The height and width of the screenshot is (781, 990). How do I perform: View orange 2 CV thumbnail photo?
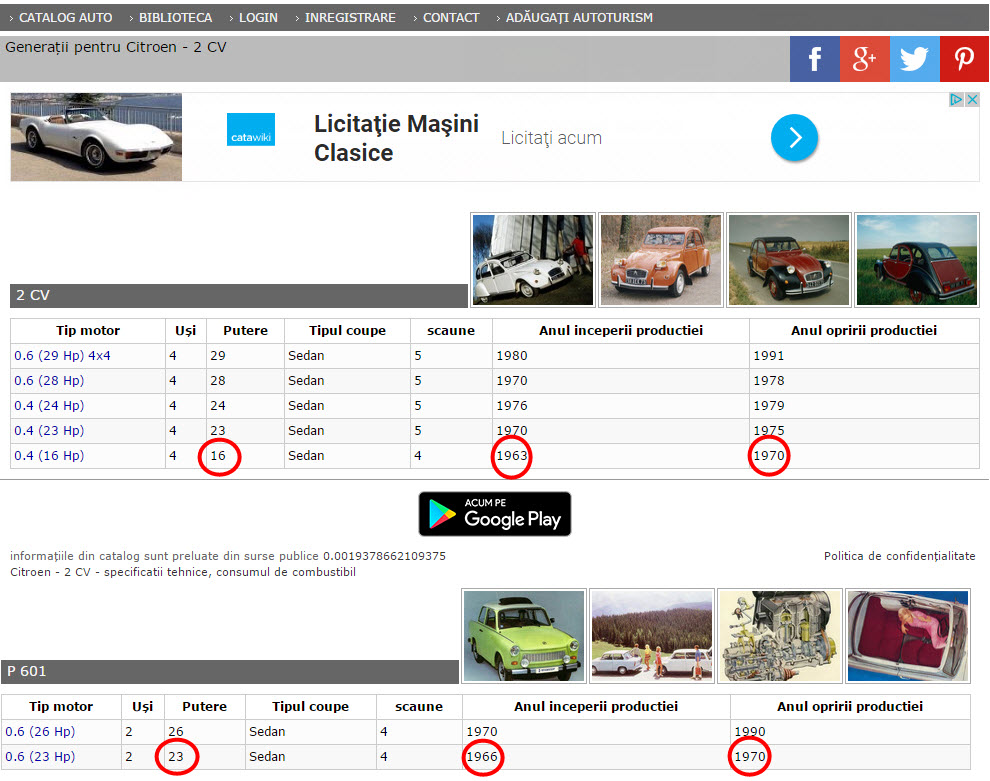[x=661, y=260]
